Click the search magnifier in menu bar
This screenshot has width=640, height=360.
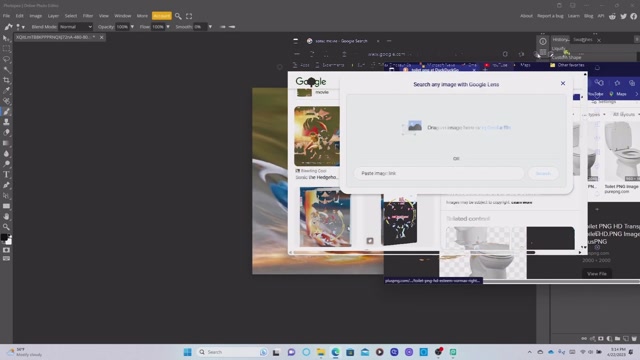click(x=178, y=16)
